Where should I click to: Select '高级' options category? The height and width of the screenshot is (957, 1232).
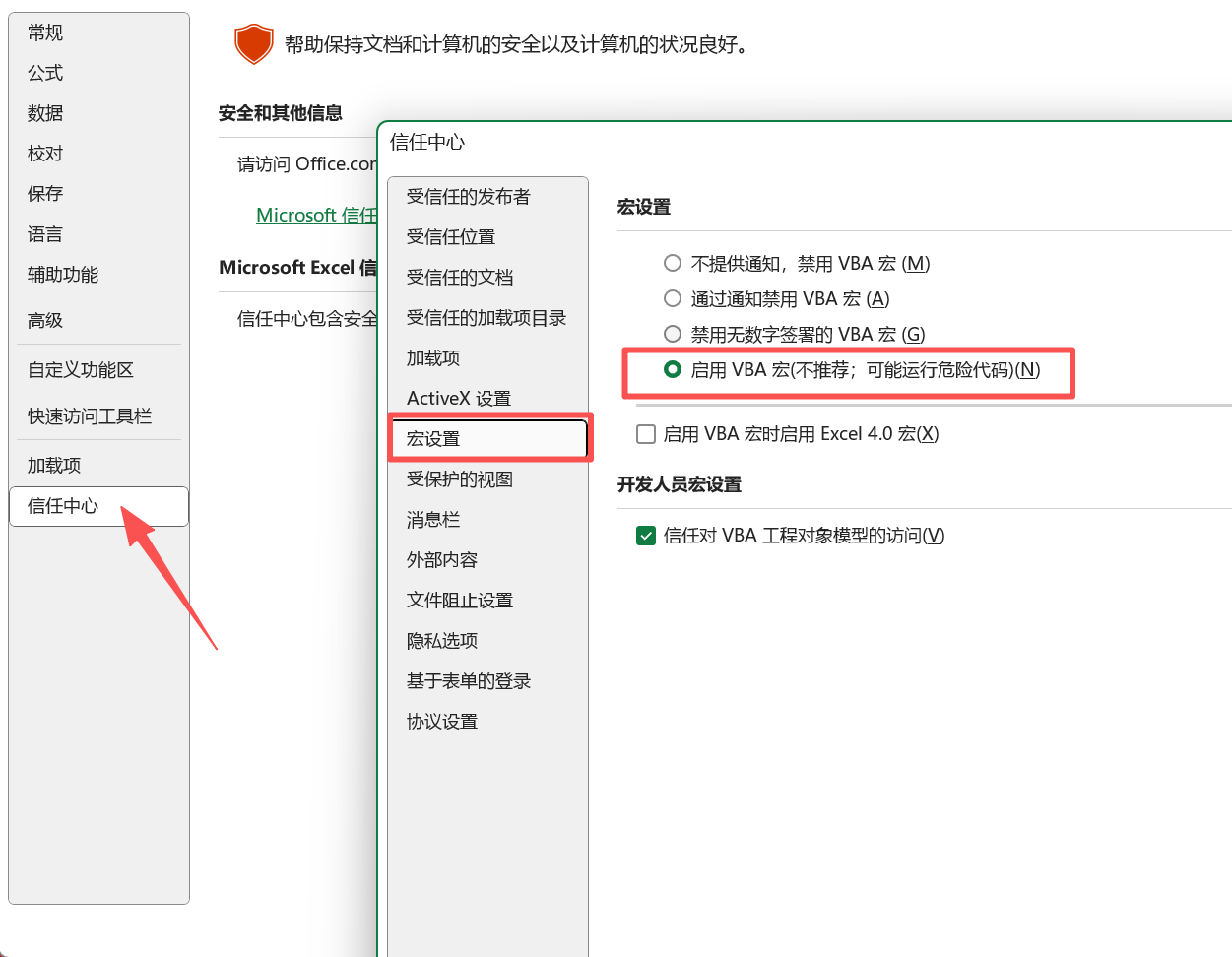click(45, 320)
